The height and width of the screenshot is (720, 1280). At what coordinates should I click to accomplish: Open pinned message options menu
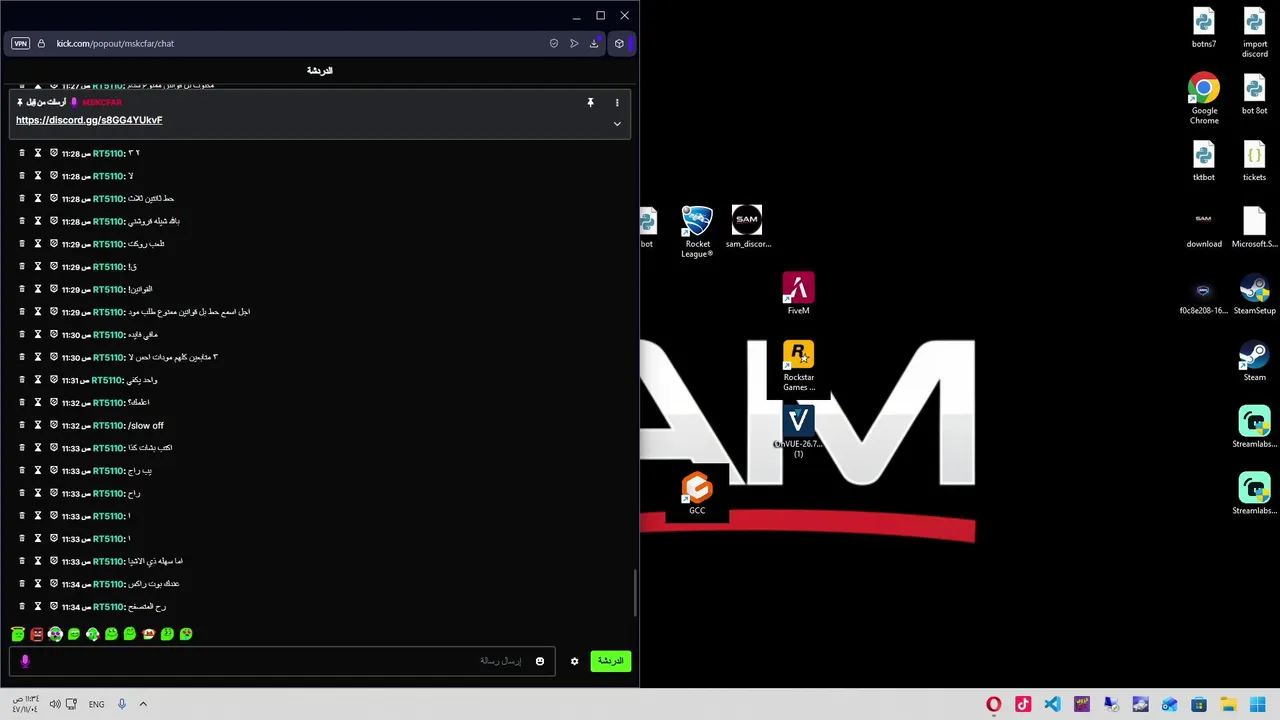(617, 103)
